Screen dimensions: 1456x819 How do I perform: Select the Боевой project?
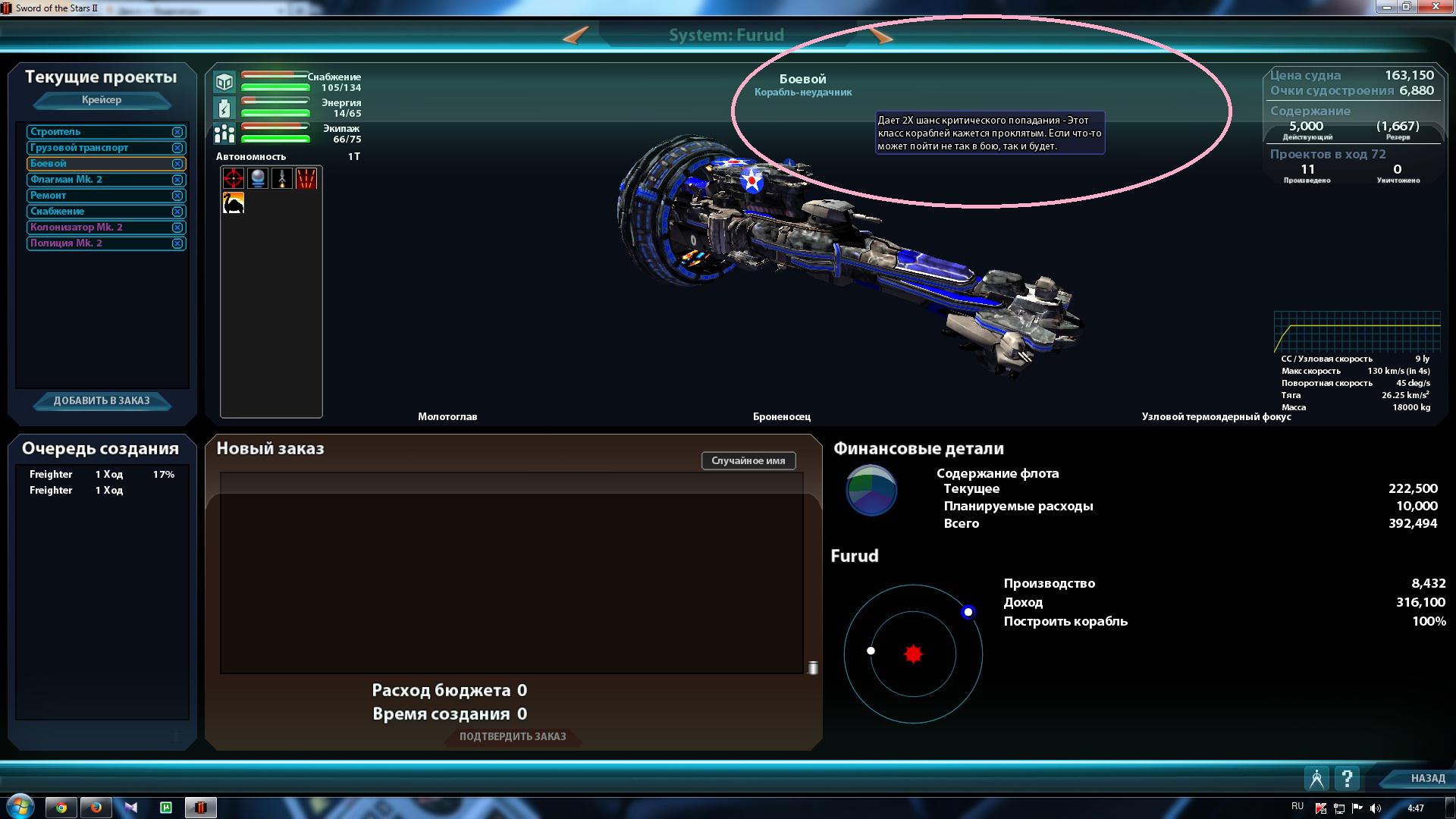(x=106, y=164)
